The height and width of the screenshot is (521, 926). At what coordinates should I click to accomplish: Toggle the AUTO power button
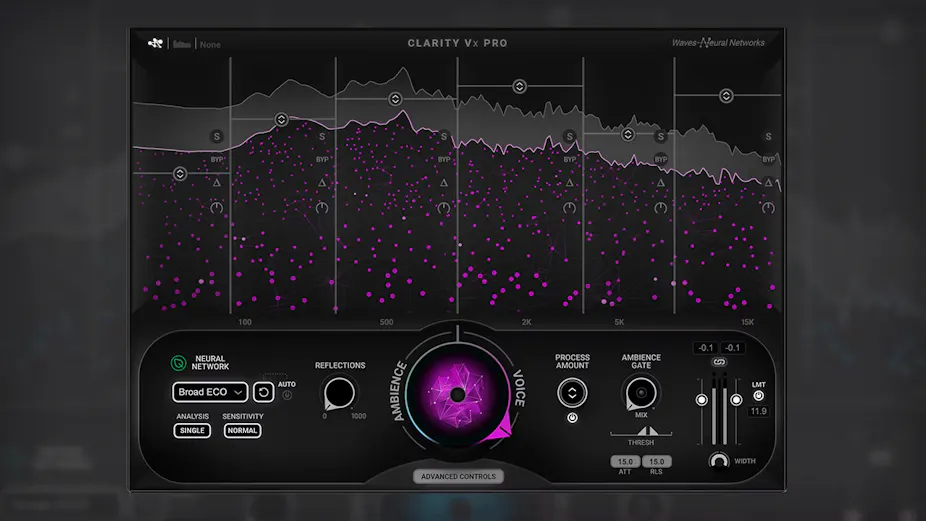point(287,395)
